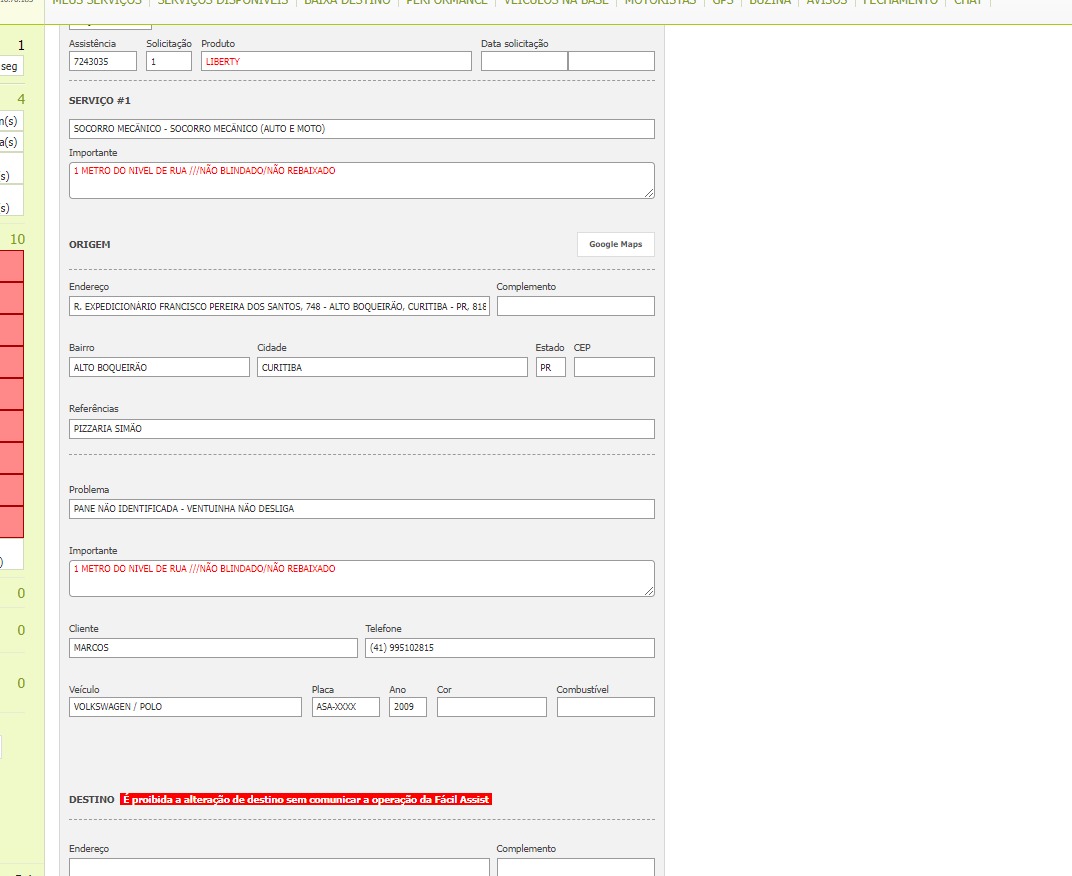
Task: Click the Ano field 2009
Action: point(407,707)
